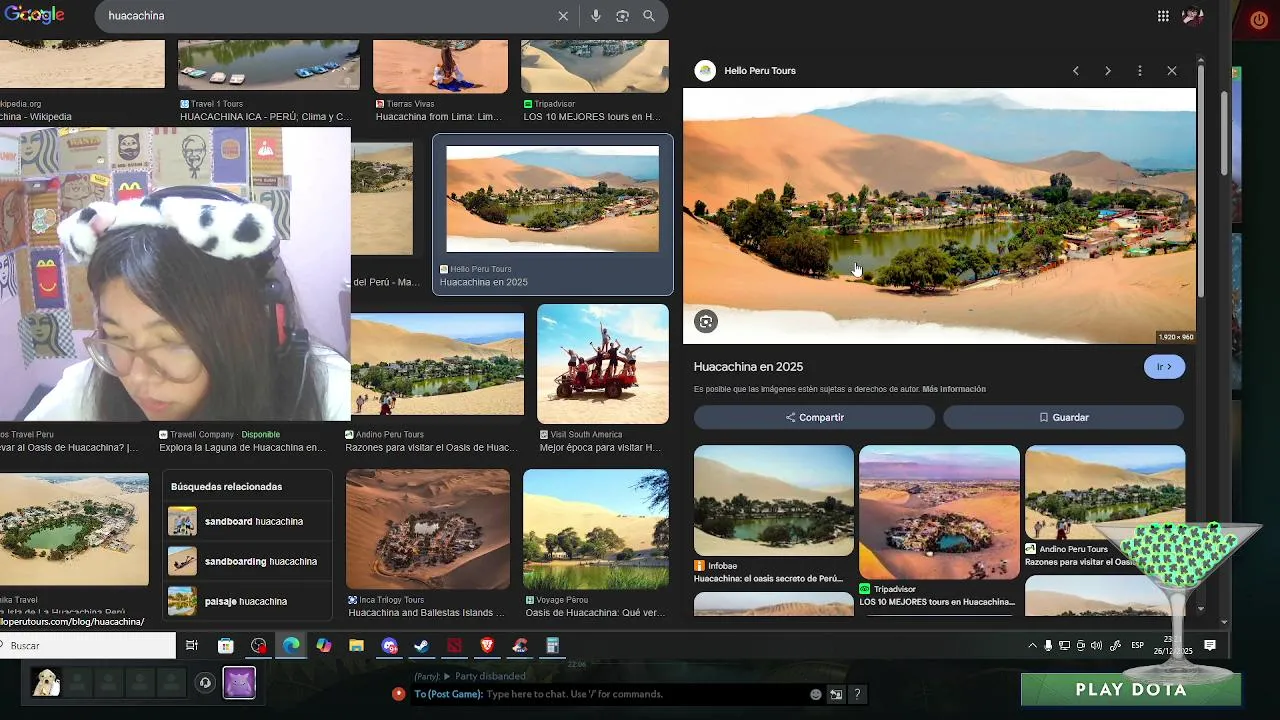Click the red location pin chat channel icon

(399, 694)
